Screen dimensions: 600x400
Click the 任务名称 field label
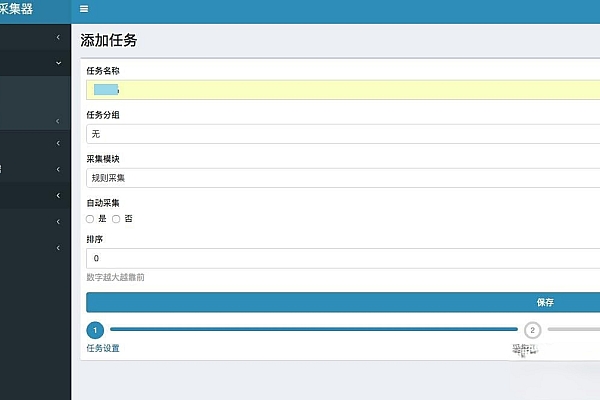(x=103, y=71)
